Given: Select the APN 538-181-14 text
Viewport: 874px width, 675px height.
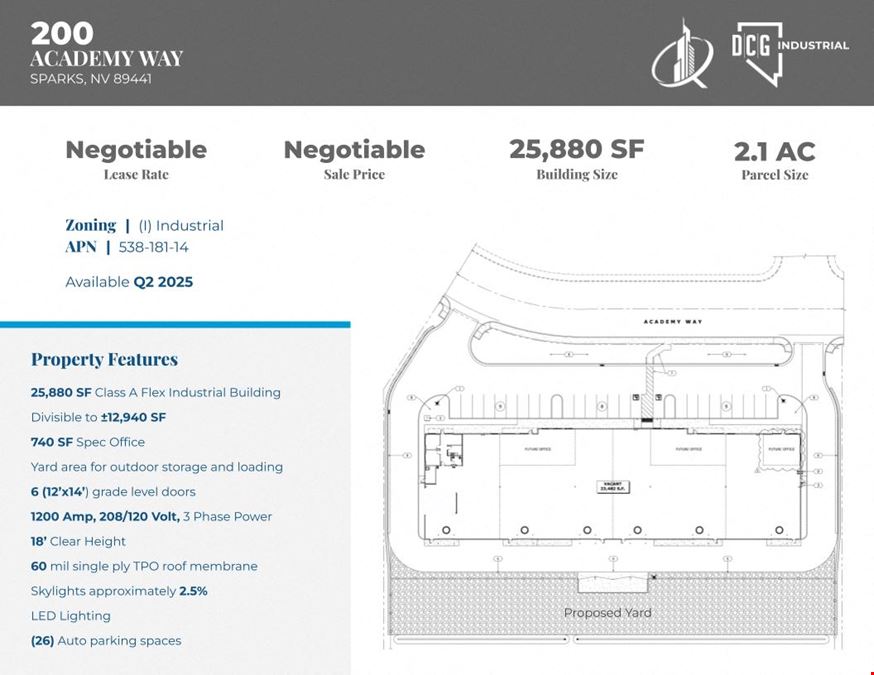Looking at the screenshot, I should (127, 247).
